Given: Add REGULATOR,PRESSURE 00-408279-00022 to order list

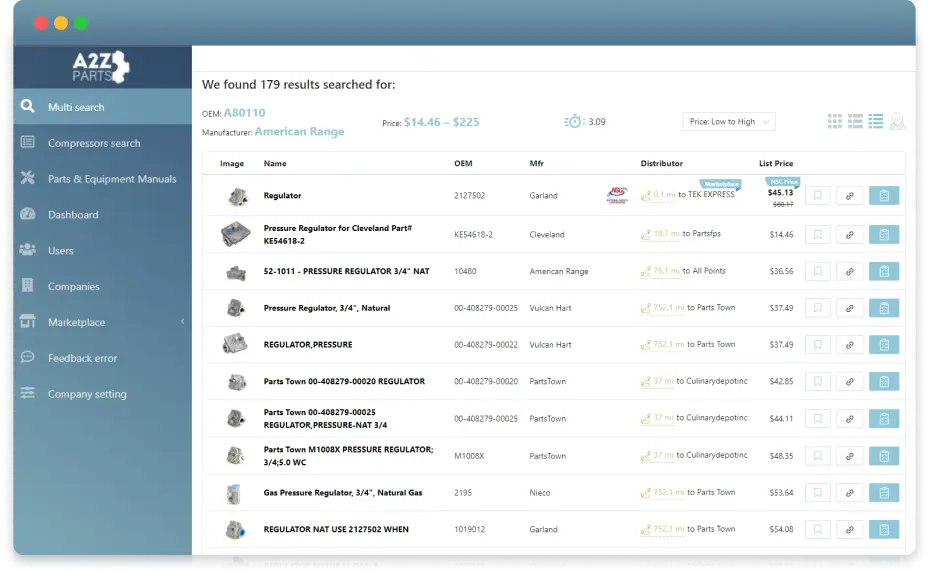Looking at the screenshot, I should click(884, 345).
